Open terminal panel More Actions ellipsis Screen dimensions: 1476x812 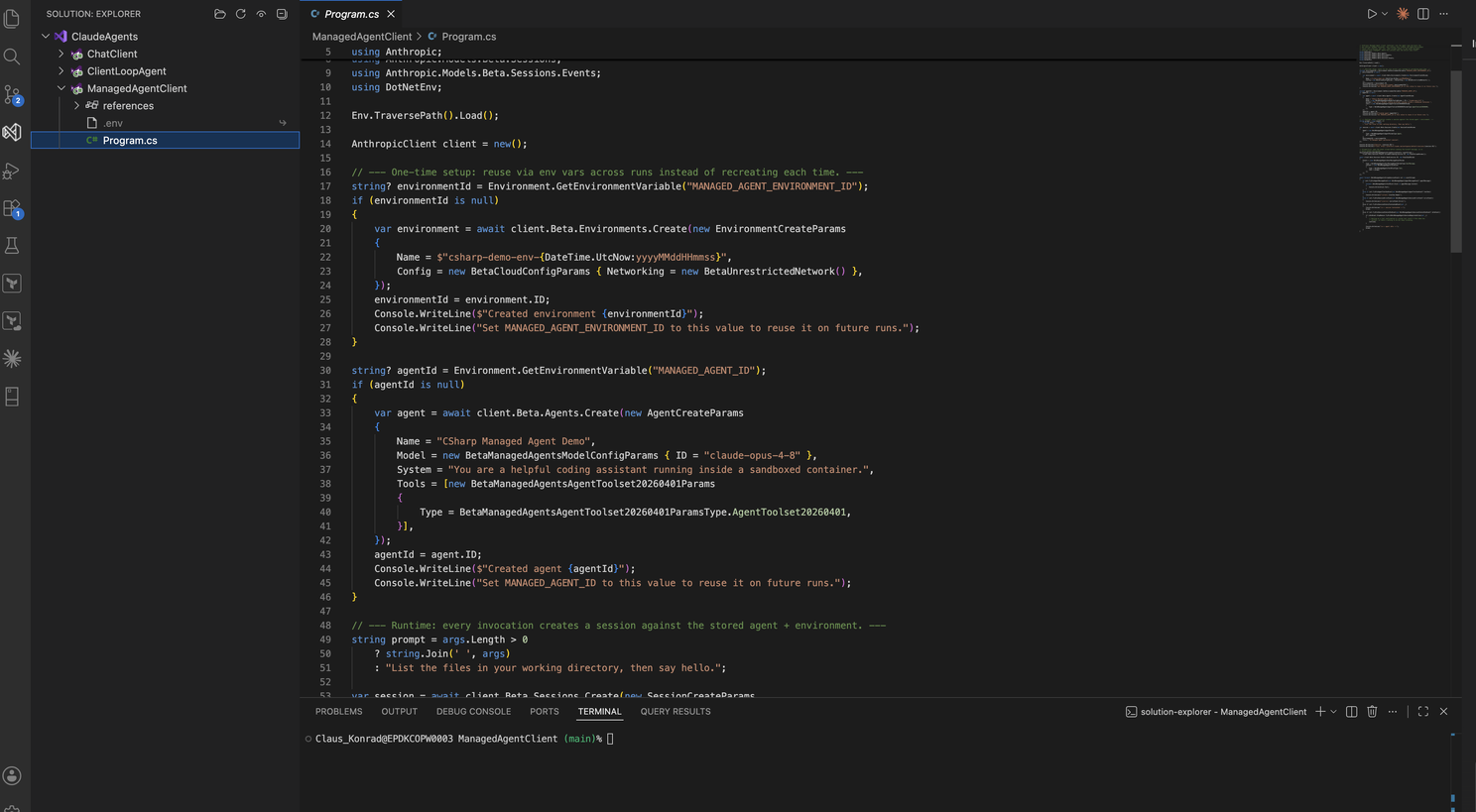click(x=1393, y=712)
